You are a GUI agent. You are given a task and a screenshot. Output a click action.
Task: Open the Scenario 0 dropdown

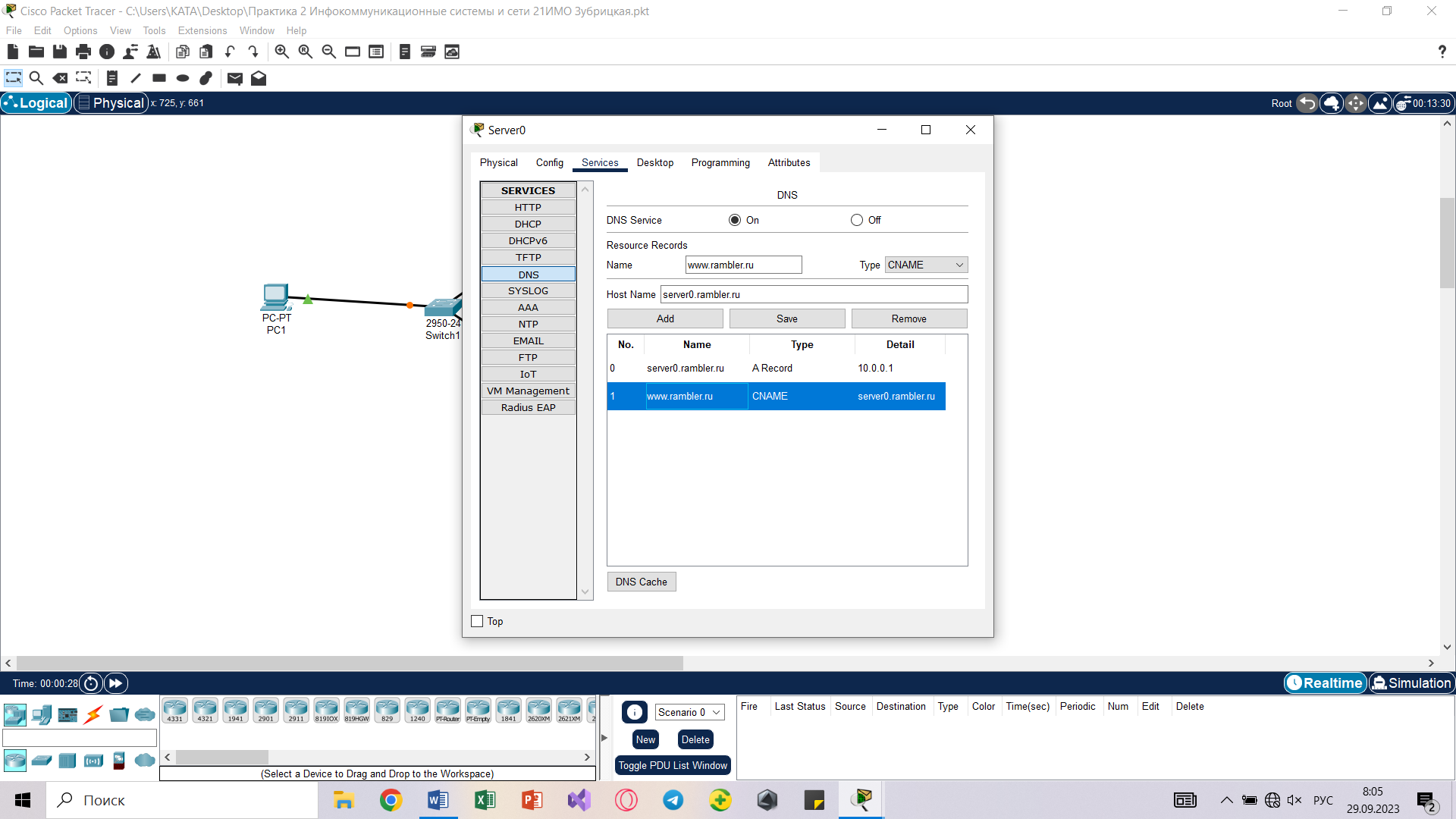[689, 712]
